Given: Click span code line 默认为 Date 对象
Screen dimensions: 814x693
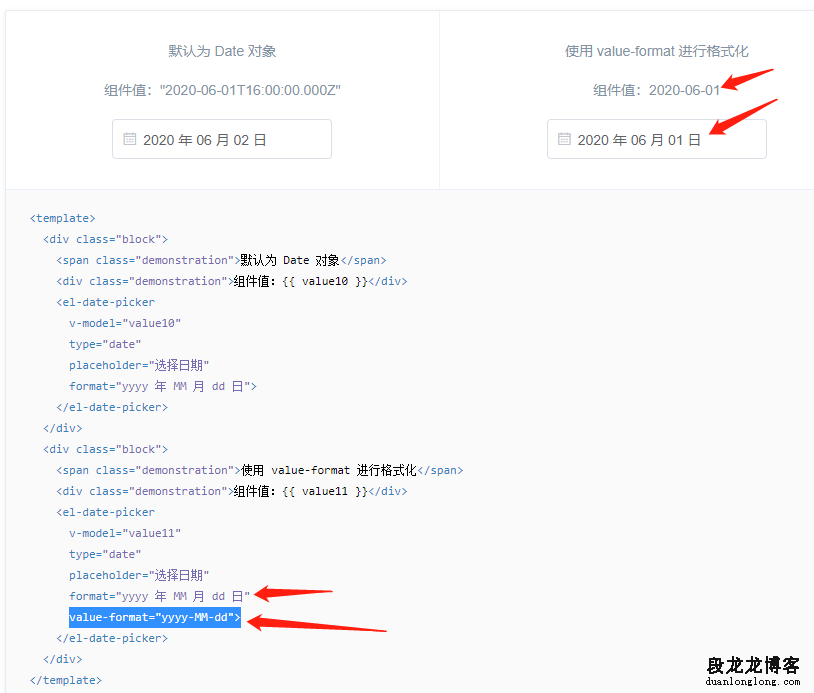Looking at the screenshot, I should pos(221,260).
